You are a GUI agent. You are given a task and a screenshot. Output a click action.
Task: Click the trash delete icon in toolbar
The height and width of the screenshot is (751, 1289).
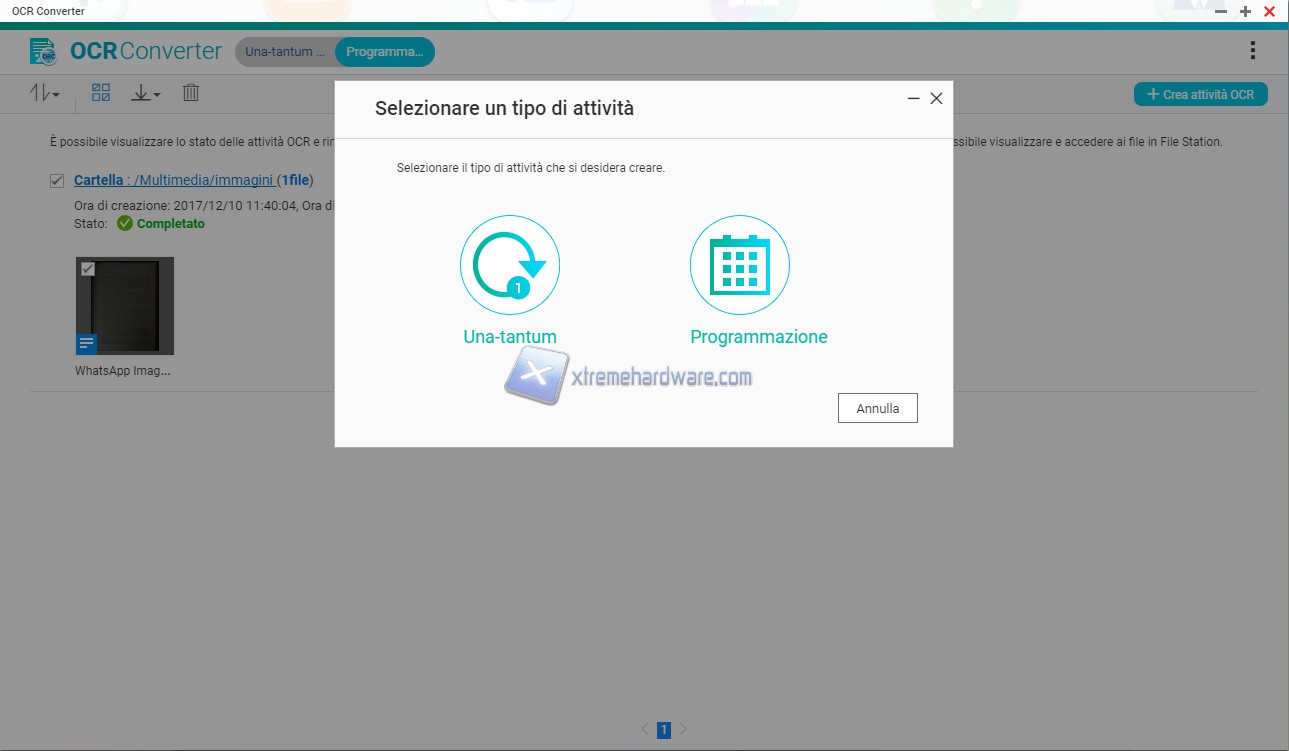click(191, 93)
